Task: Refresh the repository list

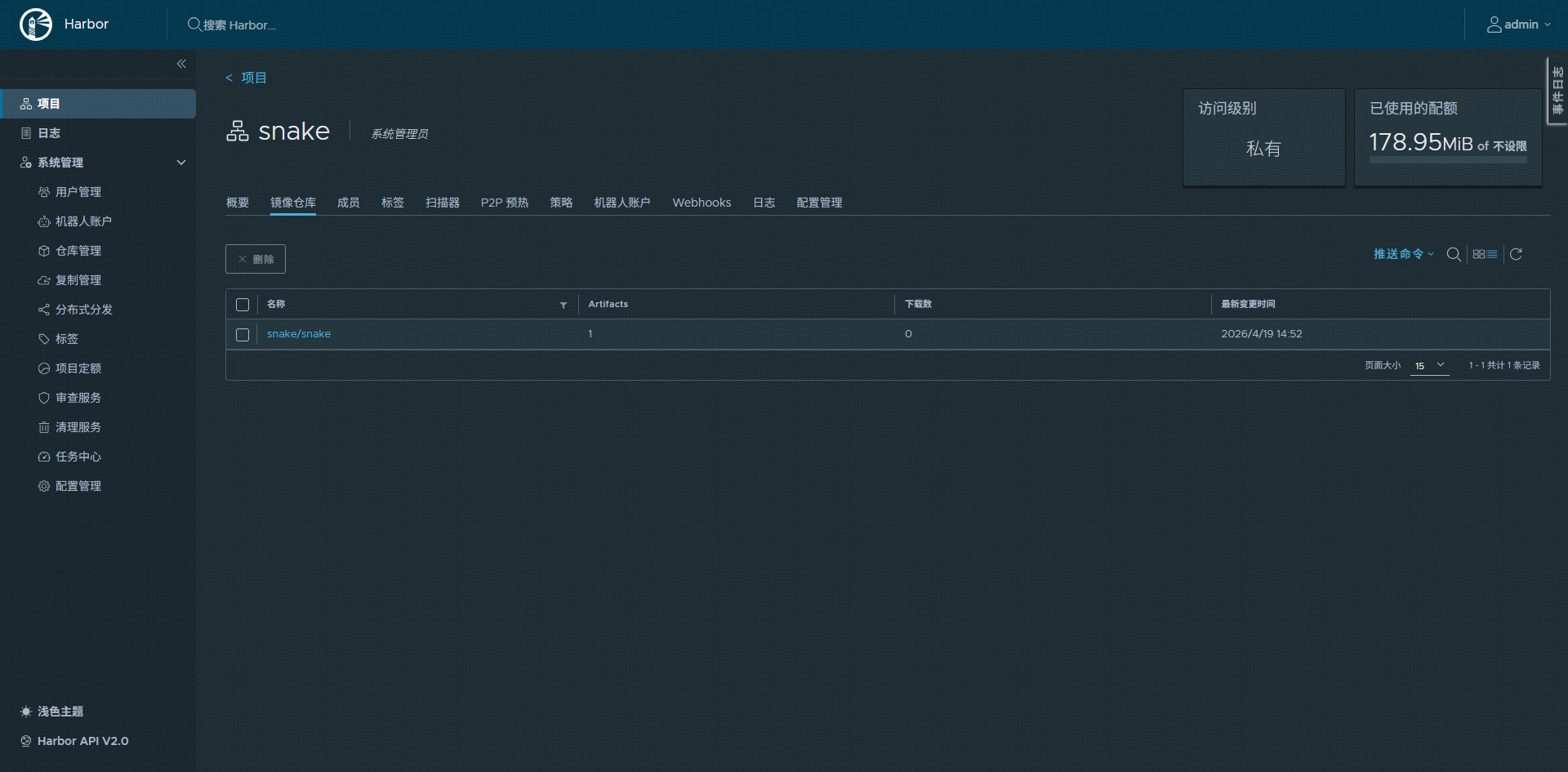Action: 1516,254
